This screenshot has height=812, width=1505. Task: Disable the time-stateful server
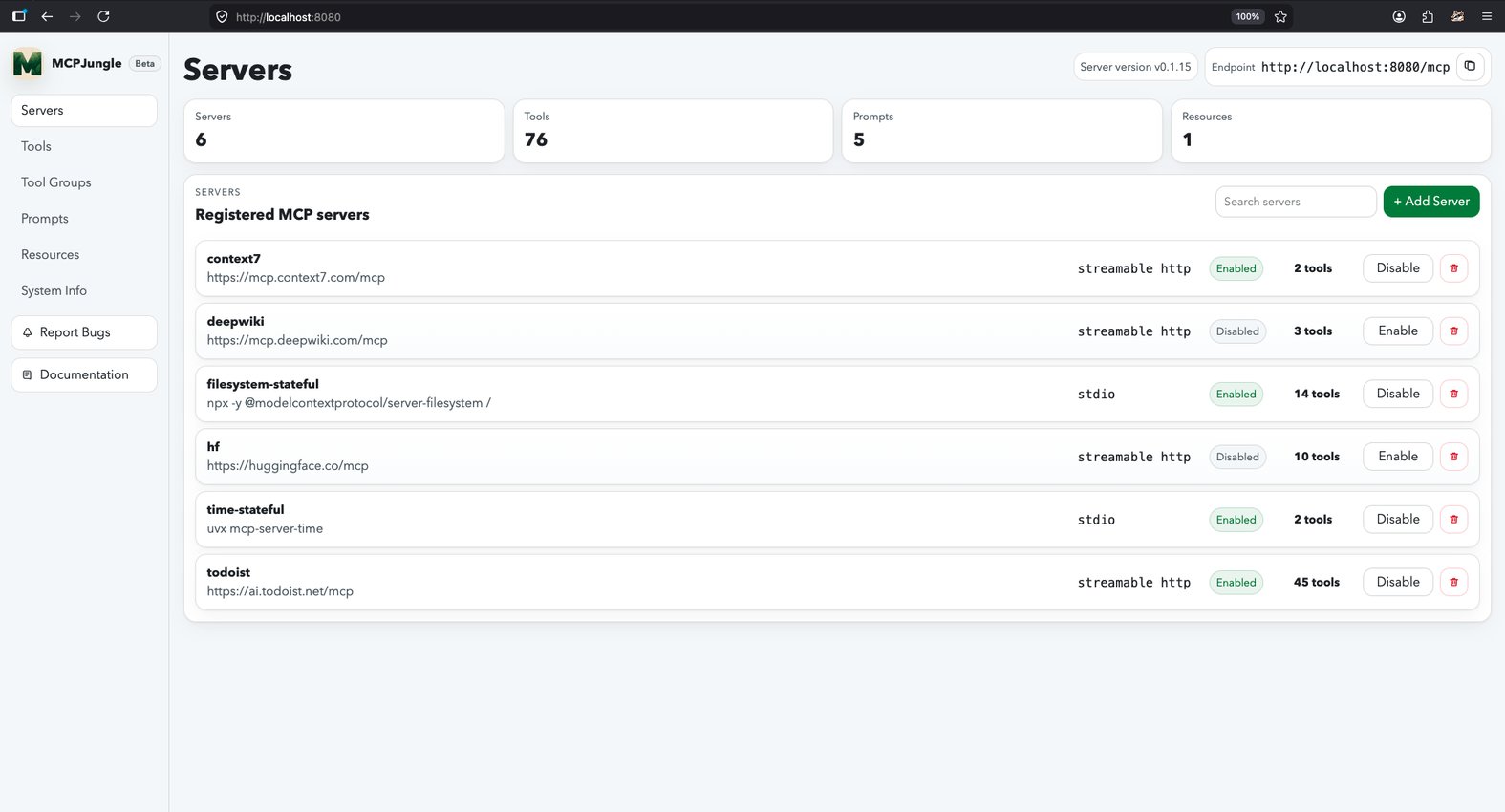point(1398,520)
